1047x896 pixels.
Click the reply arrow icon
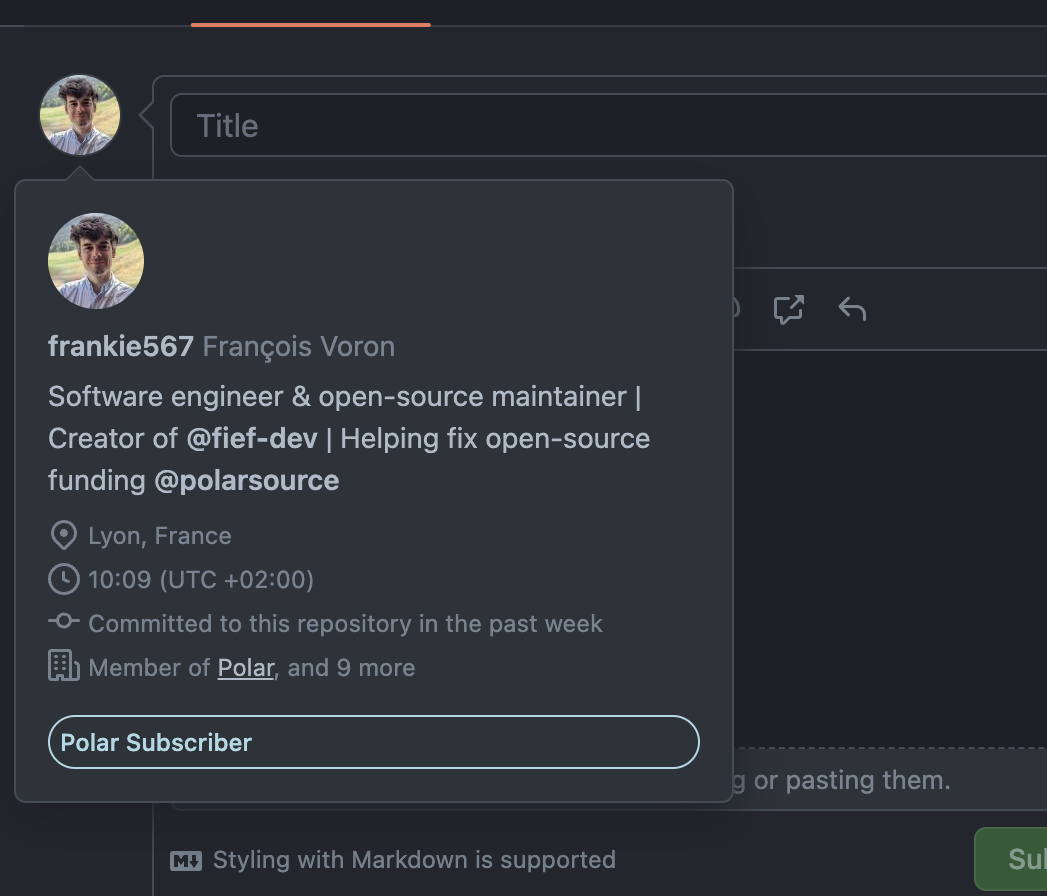(x=852, y=309)
